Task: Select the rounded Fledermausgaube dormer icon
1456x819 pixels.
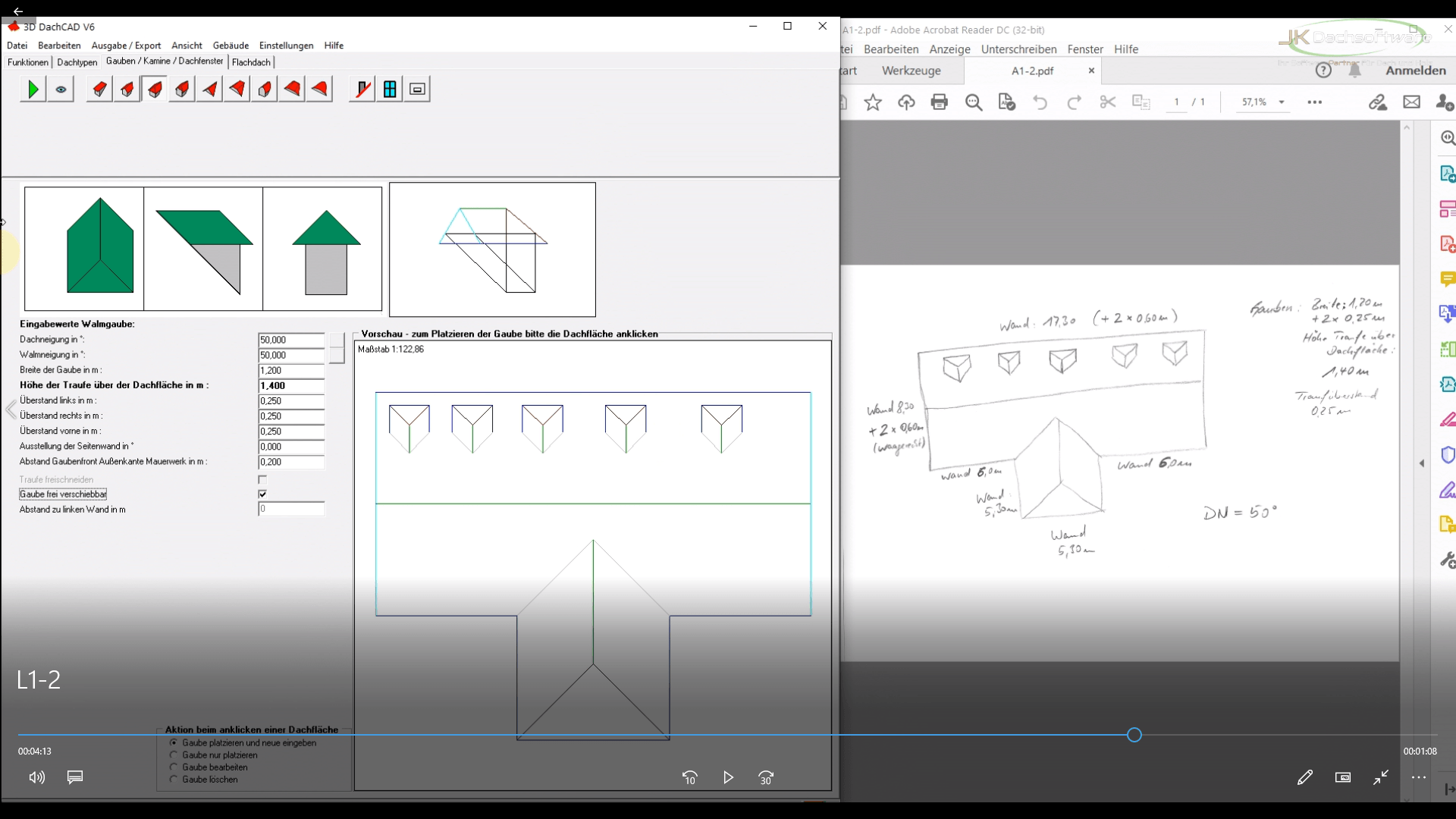Action: coord(319,89)
